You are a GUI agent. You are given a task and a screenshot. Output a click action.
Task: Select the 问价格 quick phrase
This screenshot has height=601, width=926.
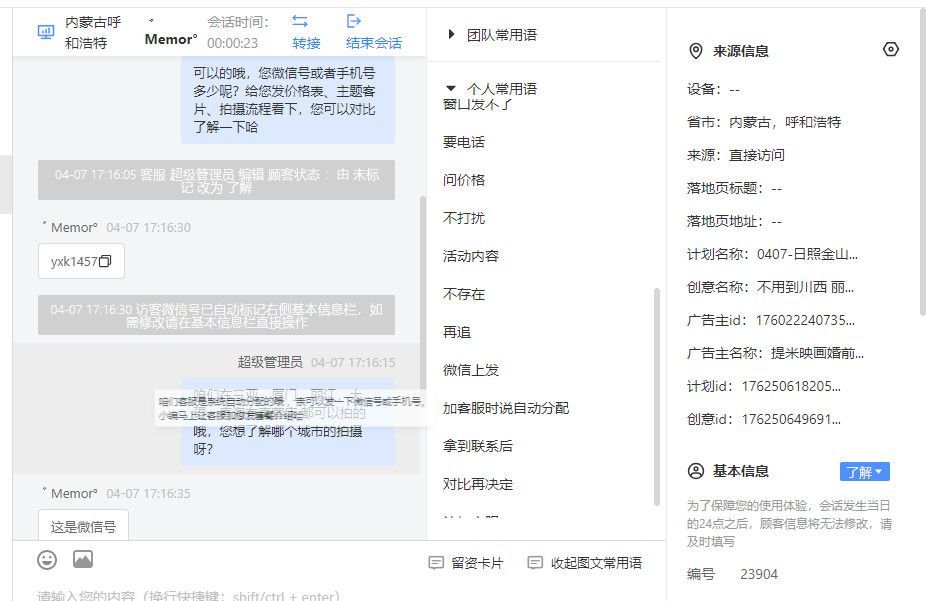point(464,180)
